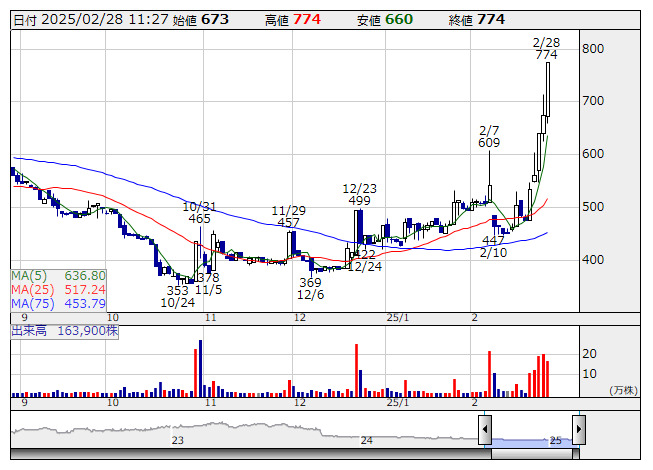Viewport: 653px width, 470px height.
Task: Click the MA(5) legend value 636.80
Action: 85,276
